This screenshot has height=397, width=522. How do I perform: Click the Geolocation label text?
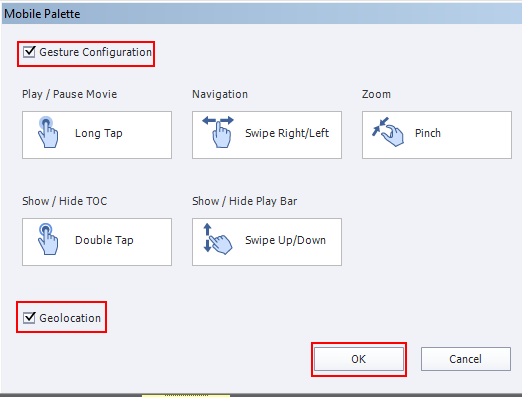[70, 318]
